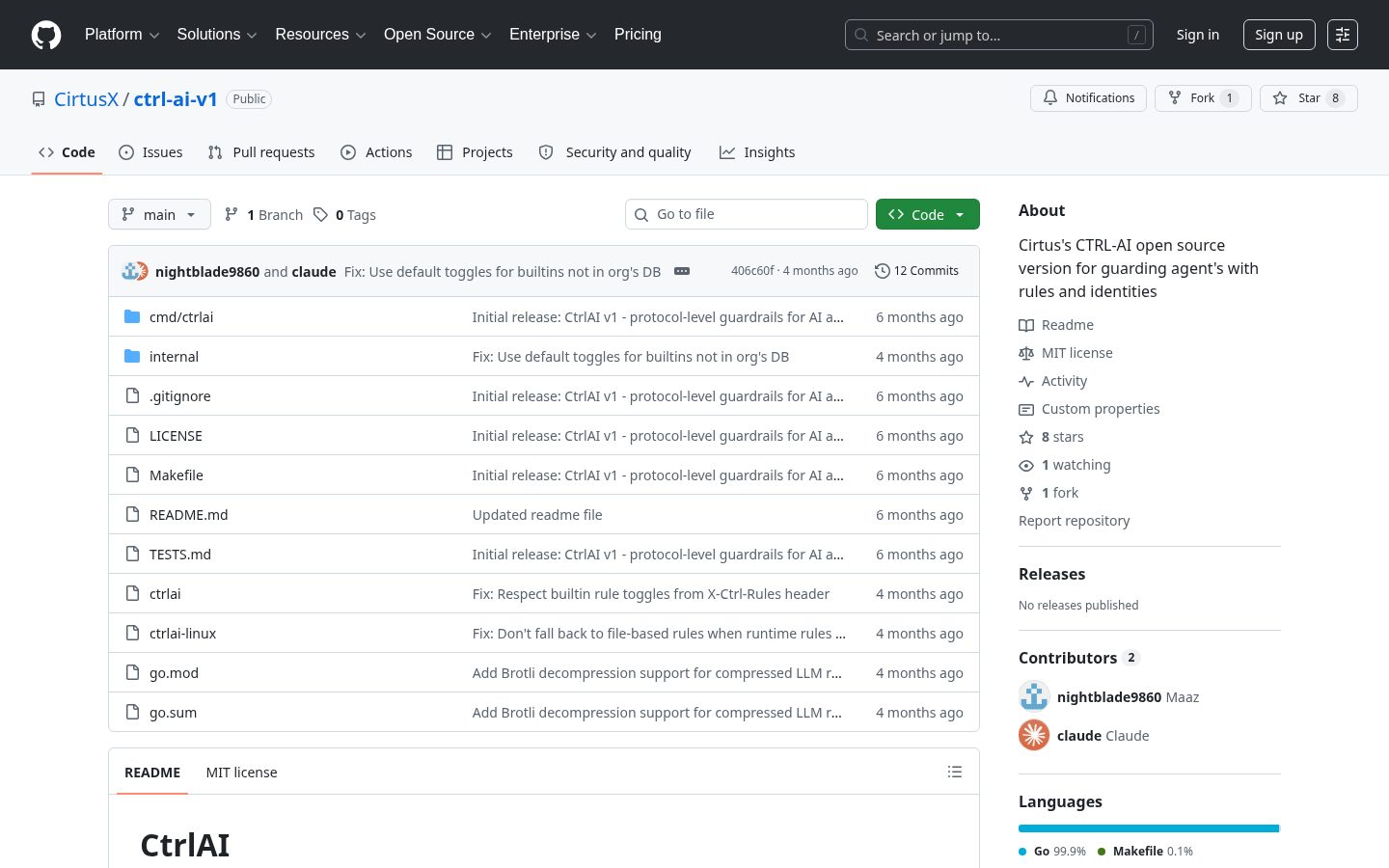View the 8 stars link
The width and height of the screenshot is (1389, 868).
coord(1051,437)
